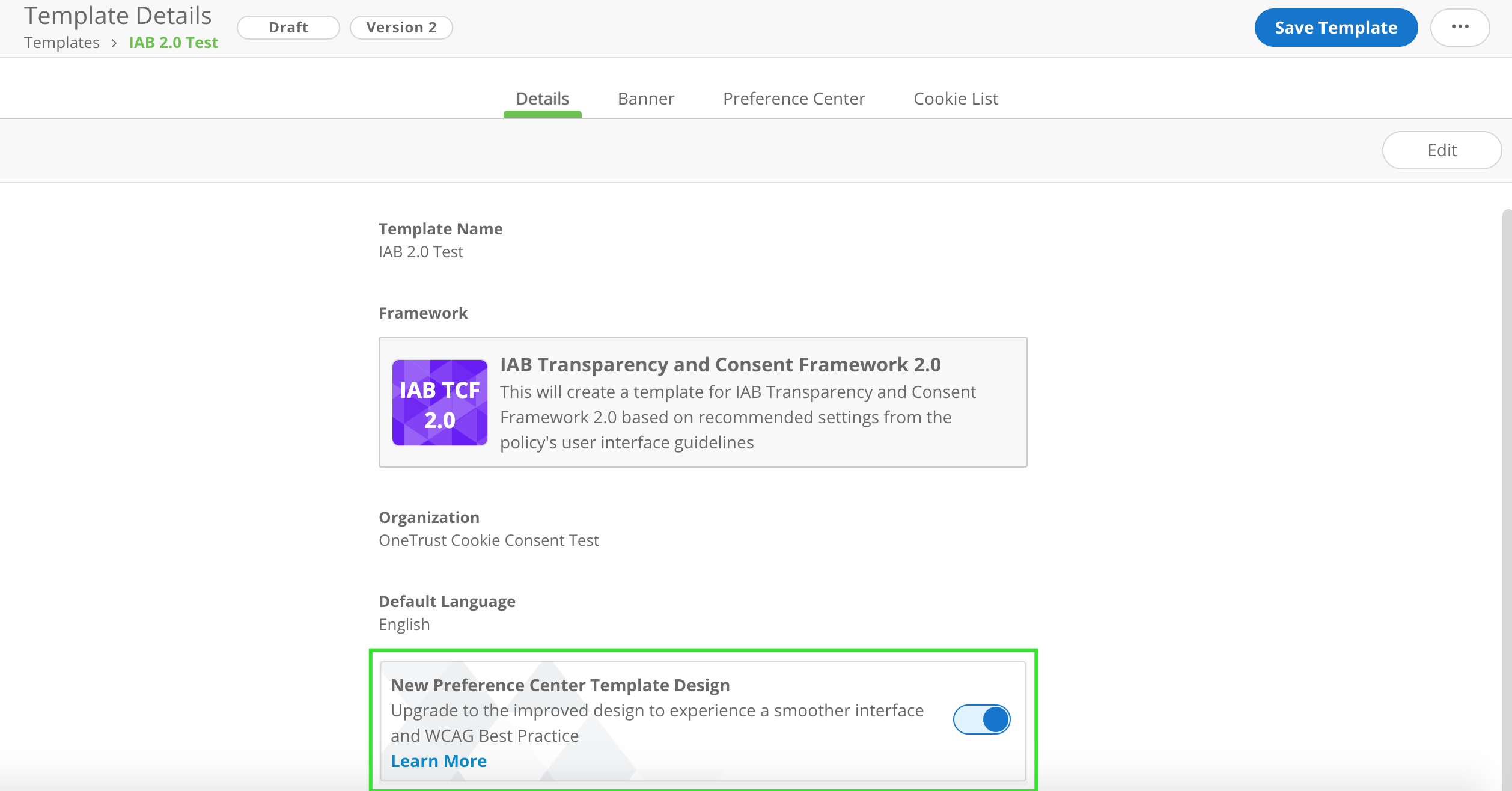This screenshot has width=1512, height=791.
Task: Click the vertical scrollbar on the right
Action: click(1507, 499)
